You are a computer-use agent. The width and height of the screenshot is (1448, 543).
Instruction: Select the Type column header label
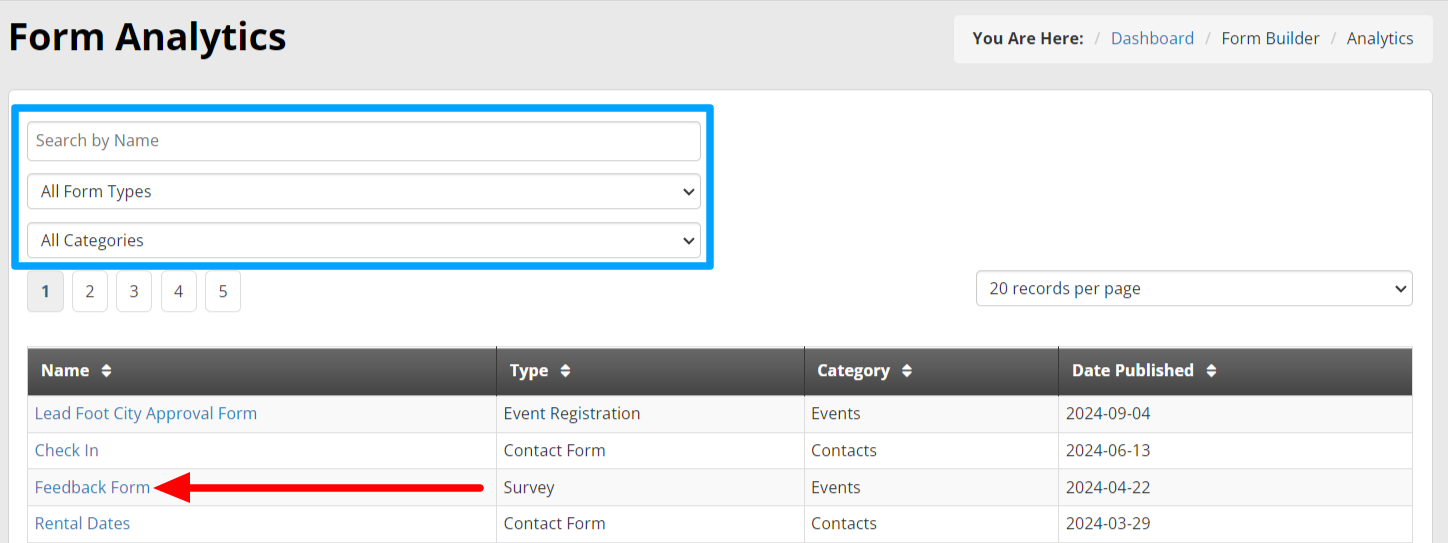tap(529, 371)
